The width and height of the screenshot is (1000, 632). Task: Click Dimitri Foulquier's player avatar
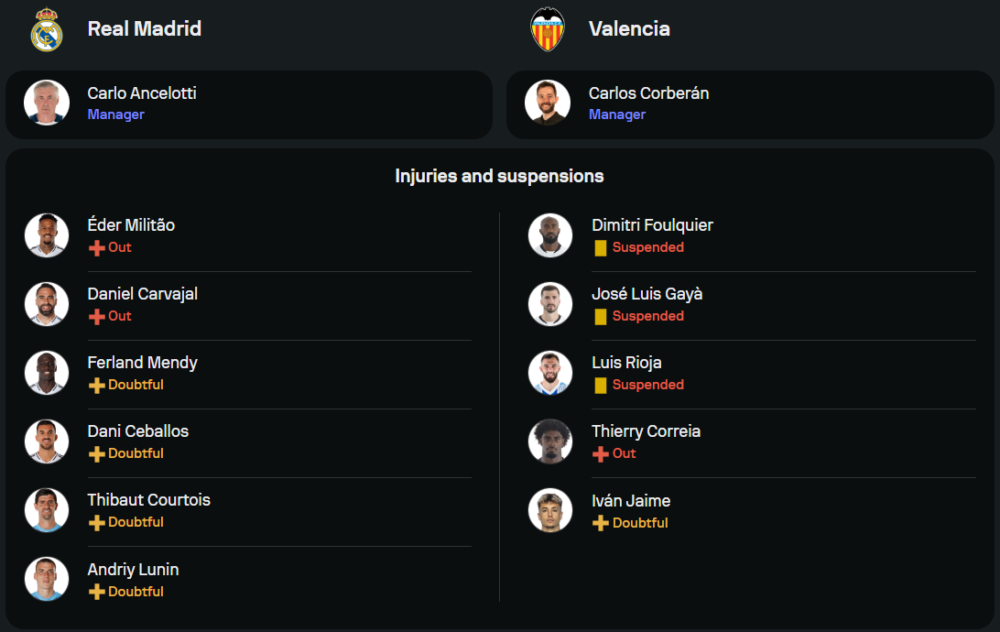point(550,235)
